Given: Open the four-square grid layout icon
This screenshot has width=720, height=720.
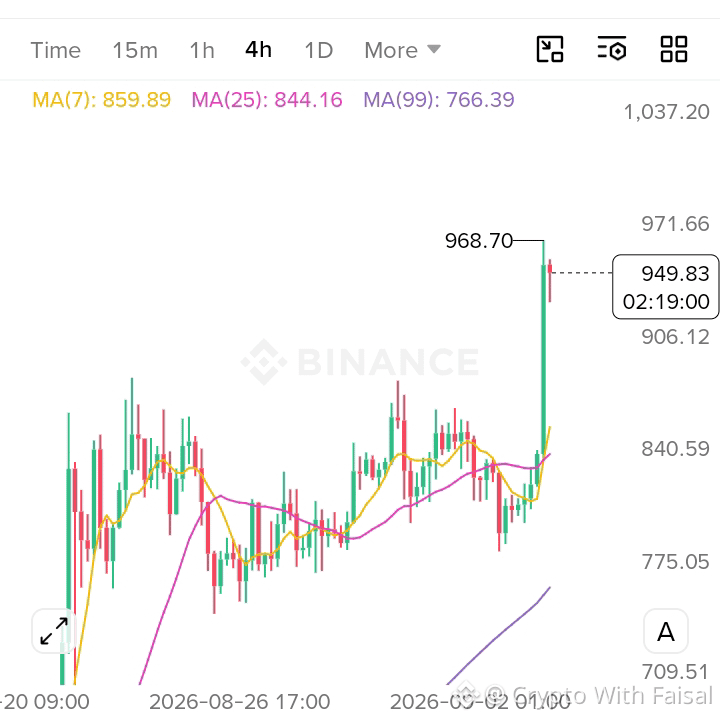Looking at the screenshot, I should coord(674,49).
